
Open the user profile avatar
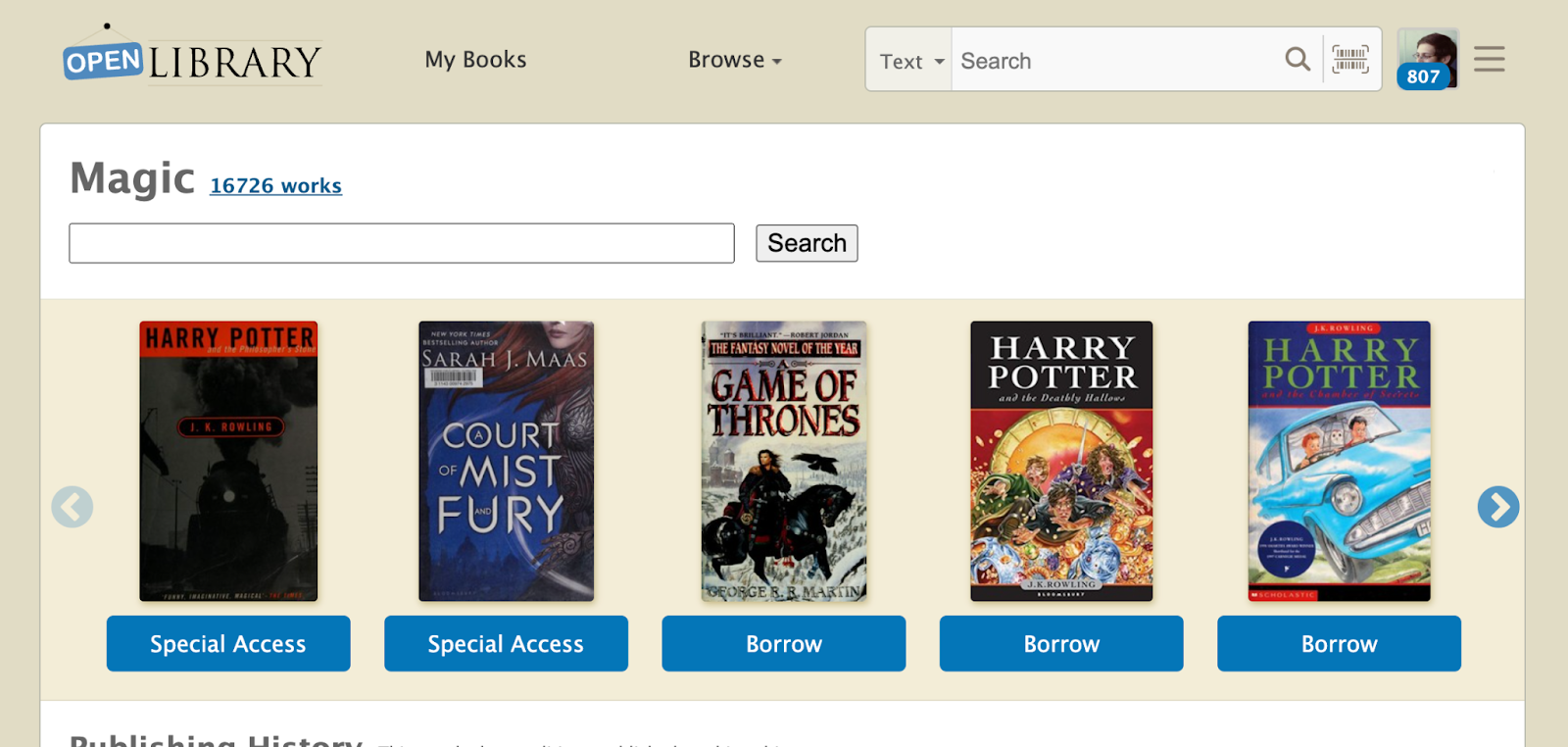pyautogui.click(x=1427, y=59)
